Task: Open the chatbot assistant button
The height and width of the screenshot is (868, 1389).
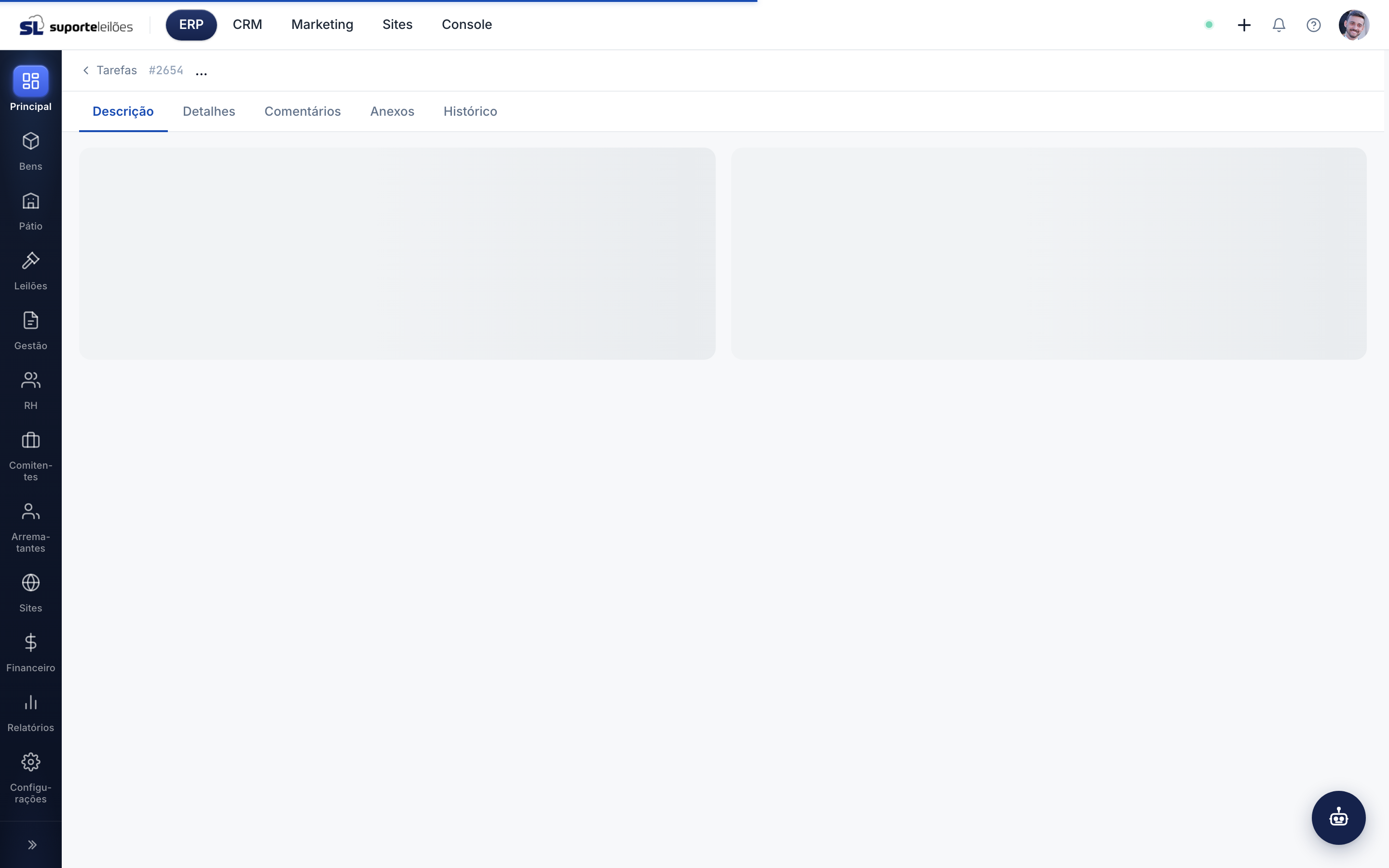Action: coord(1338,817)
